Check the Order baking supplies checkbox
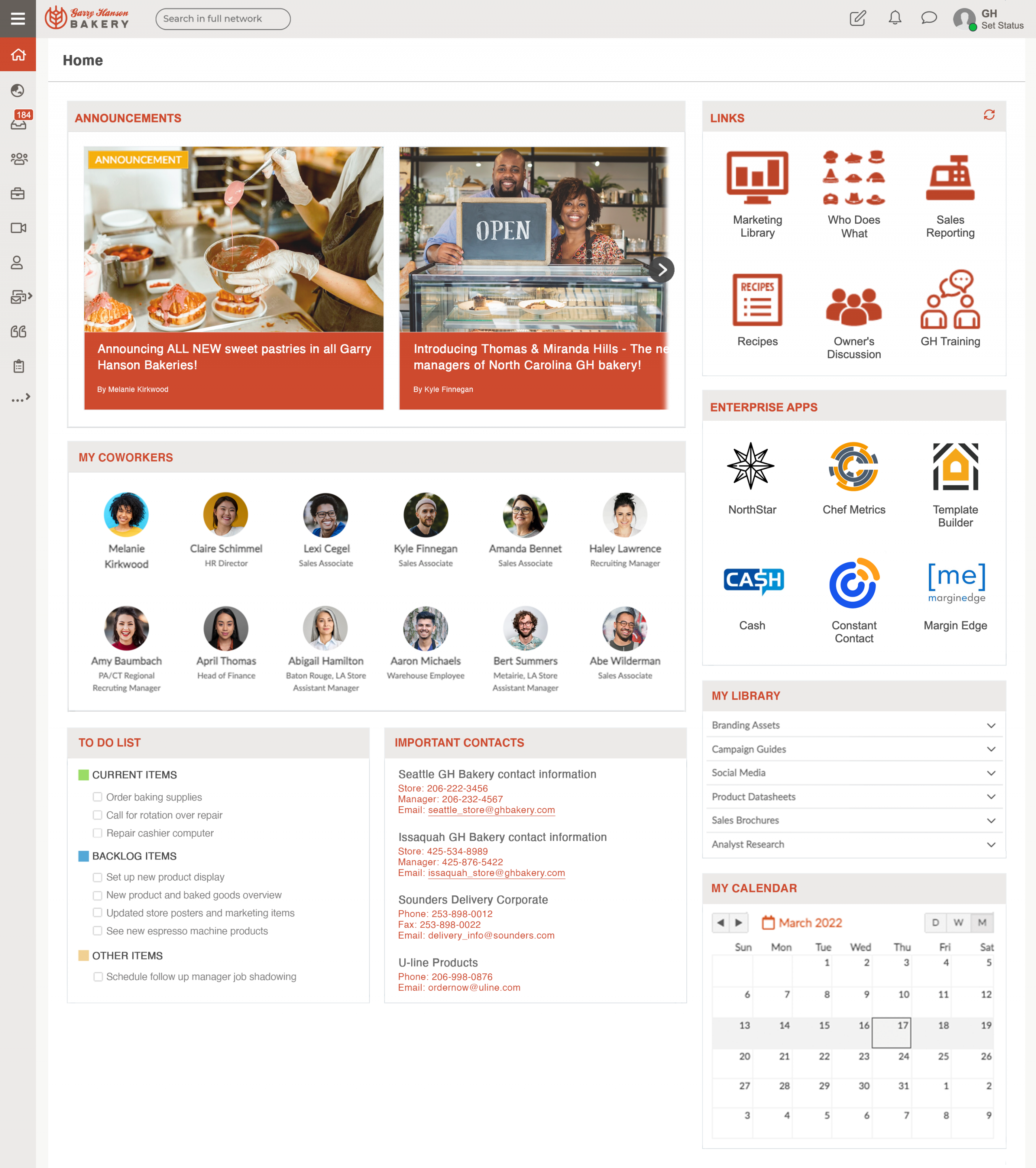Viewport: 1036px width, 1168px height. [x=97, y=797]
